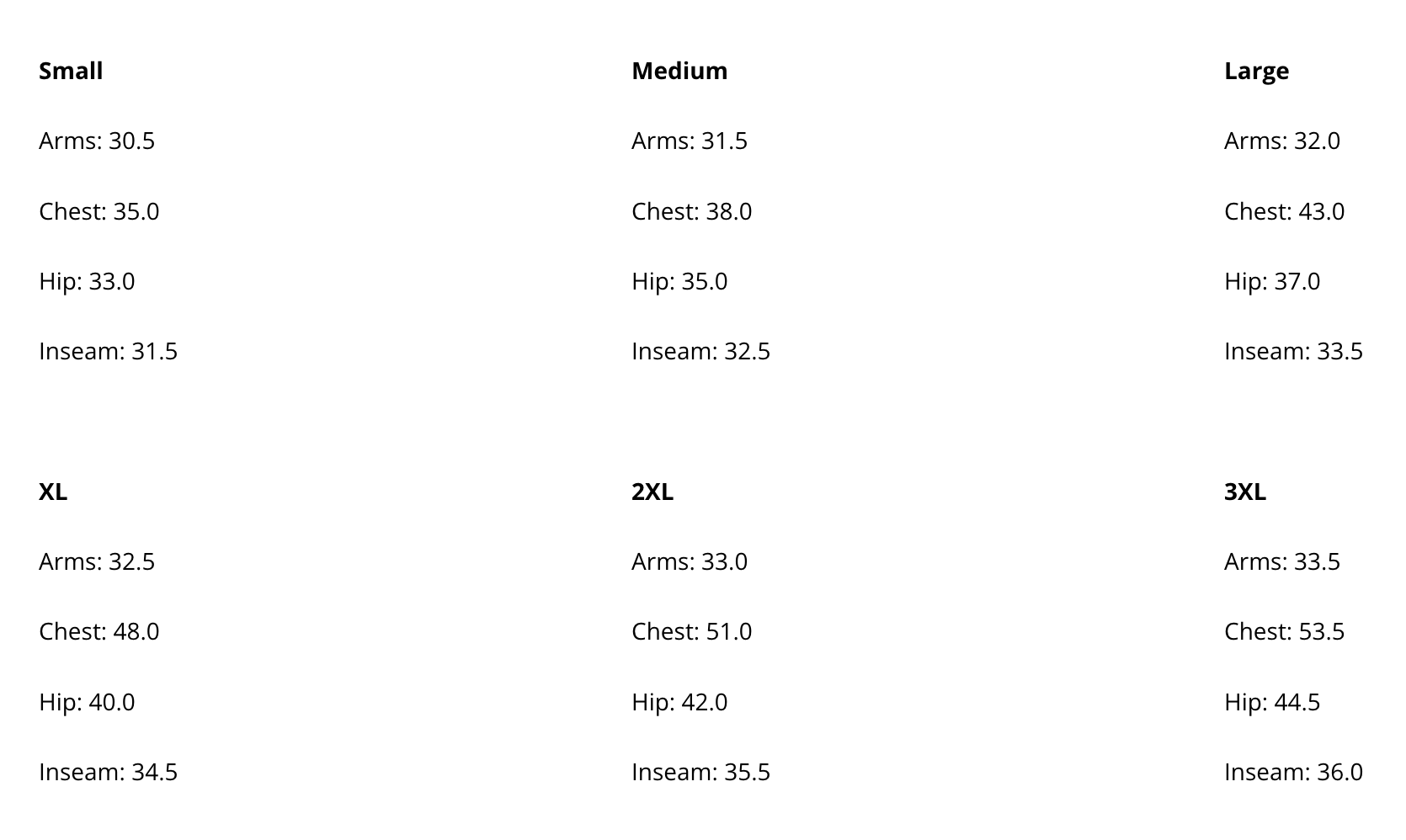The width and height of the screenshot is (1406, 840).
Task: Select the Small Chest 35.0 text
Action: pos(99,211)
